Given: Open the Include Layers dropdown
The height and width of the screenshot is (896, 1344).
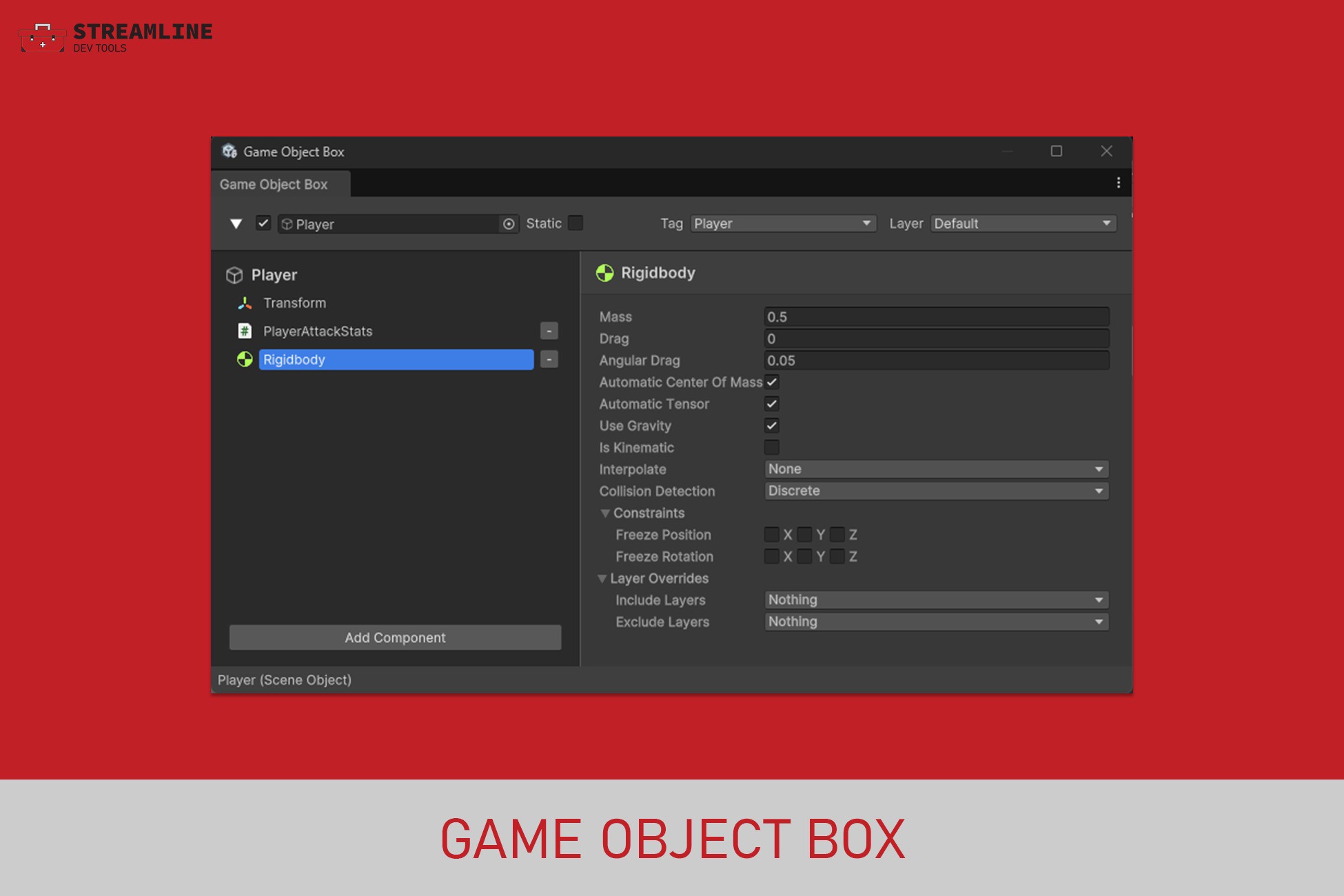Looking at the screenshot, I should 937,600.
